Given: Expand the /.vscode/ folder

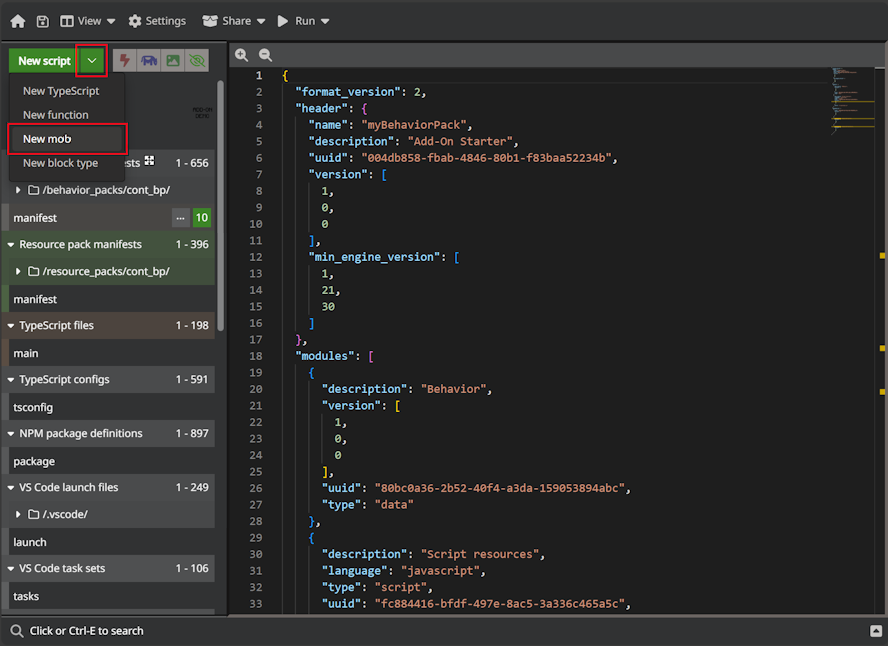Looking at the screenshot, I should [x=18, y=515].
